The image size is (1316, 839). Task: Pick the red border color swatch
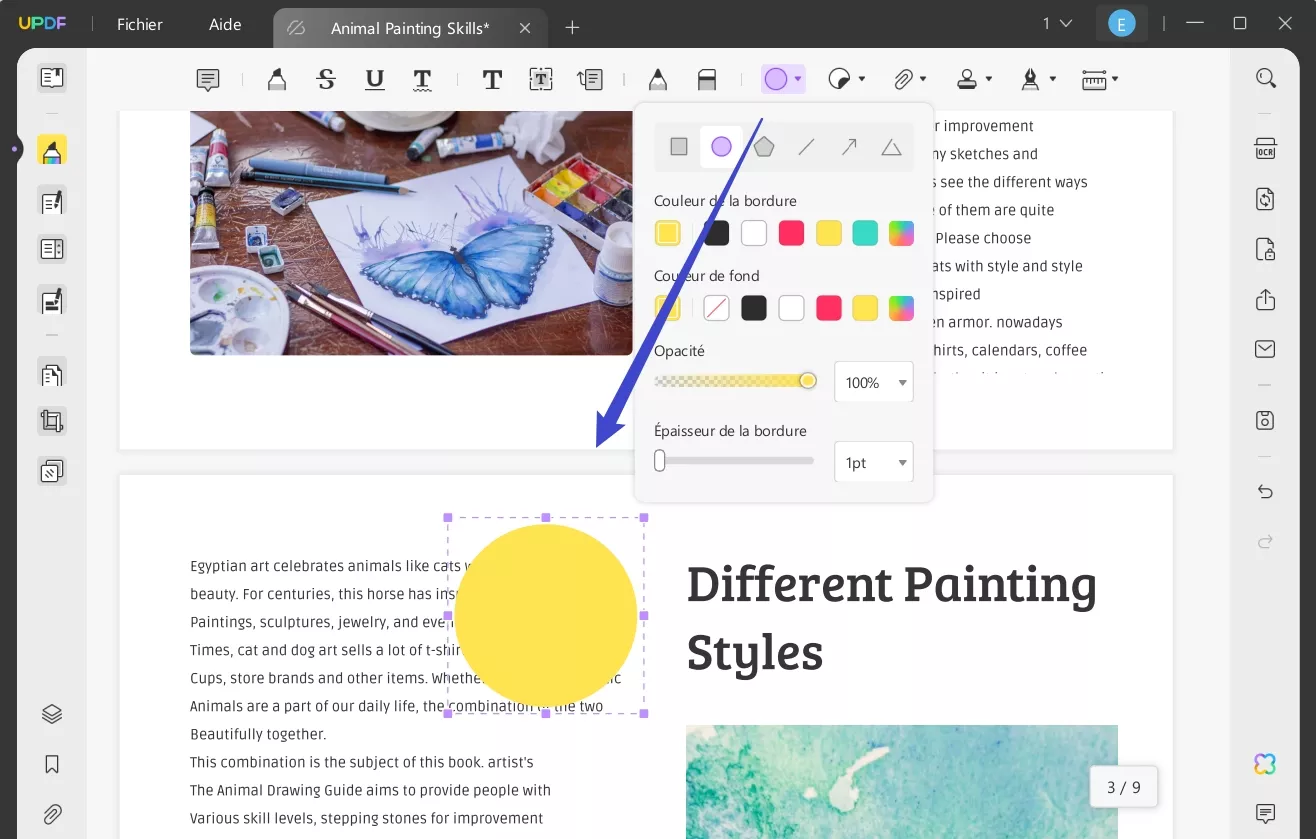coord(792,233)
